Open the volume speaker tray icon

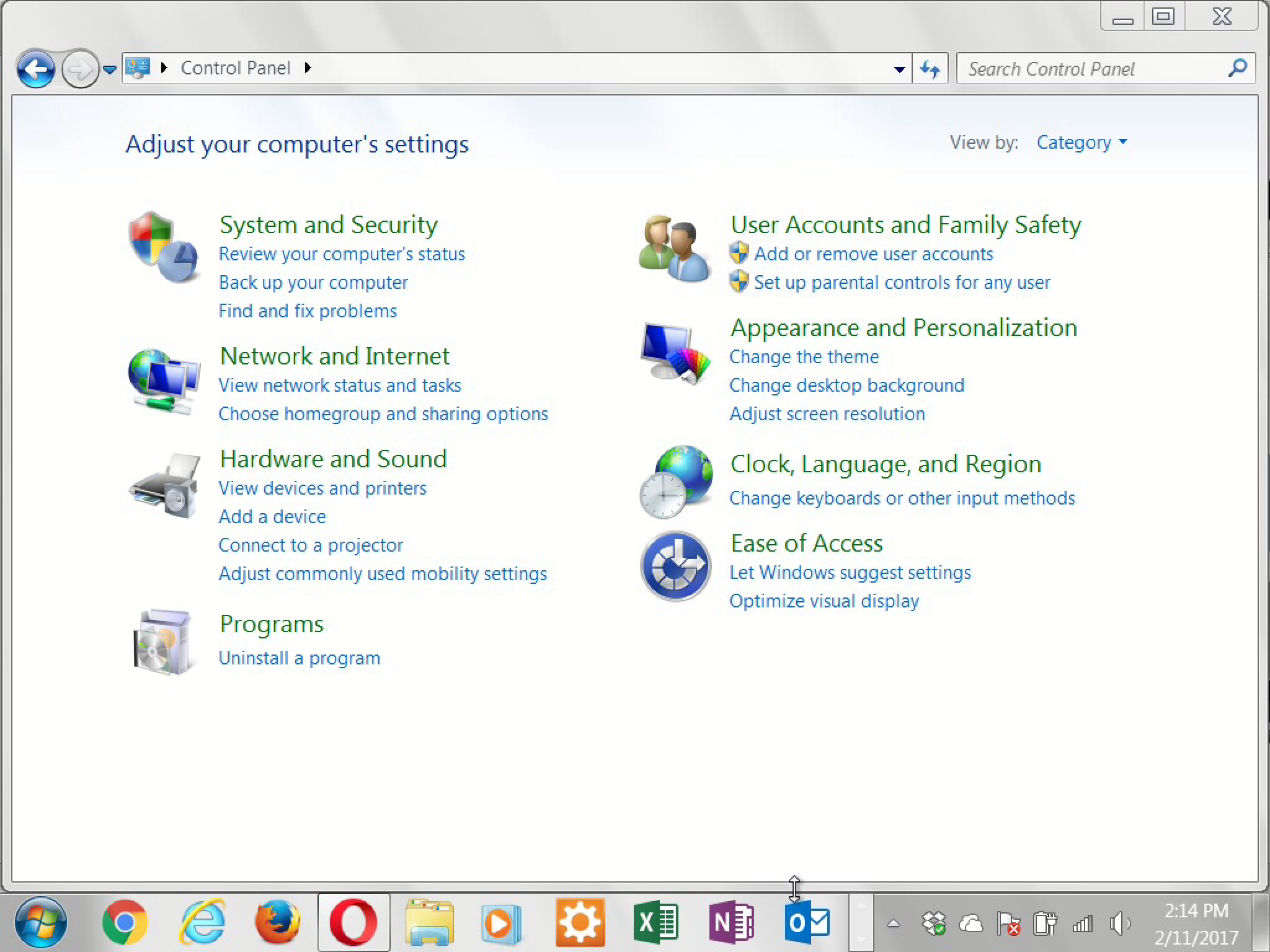(1120, 924)
